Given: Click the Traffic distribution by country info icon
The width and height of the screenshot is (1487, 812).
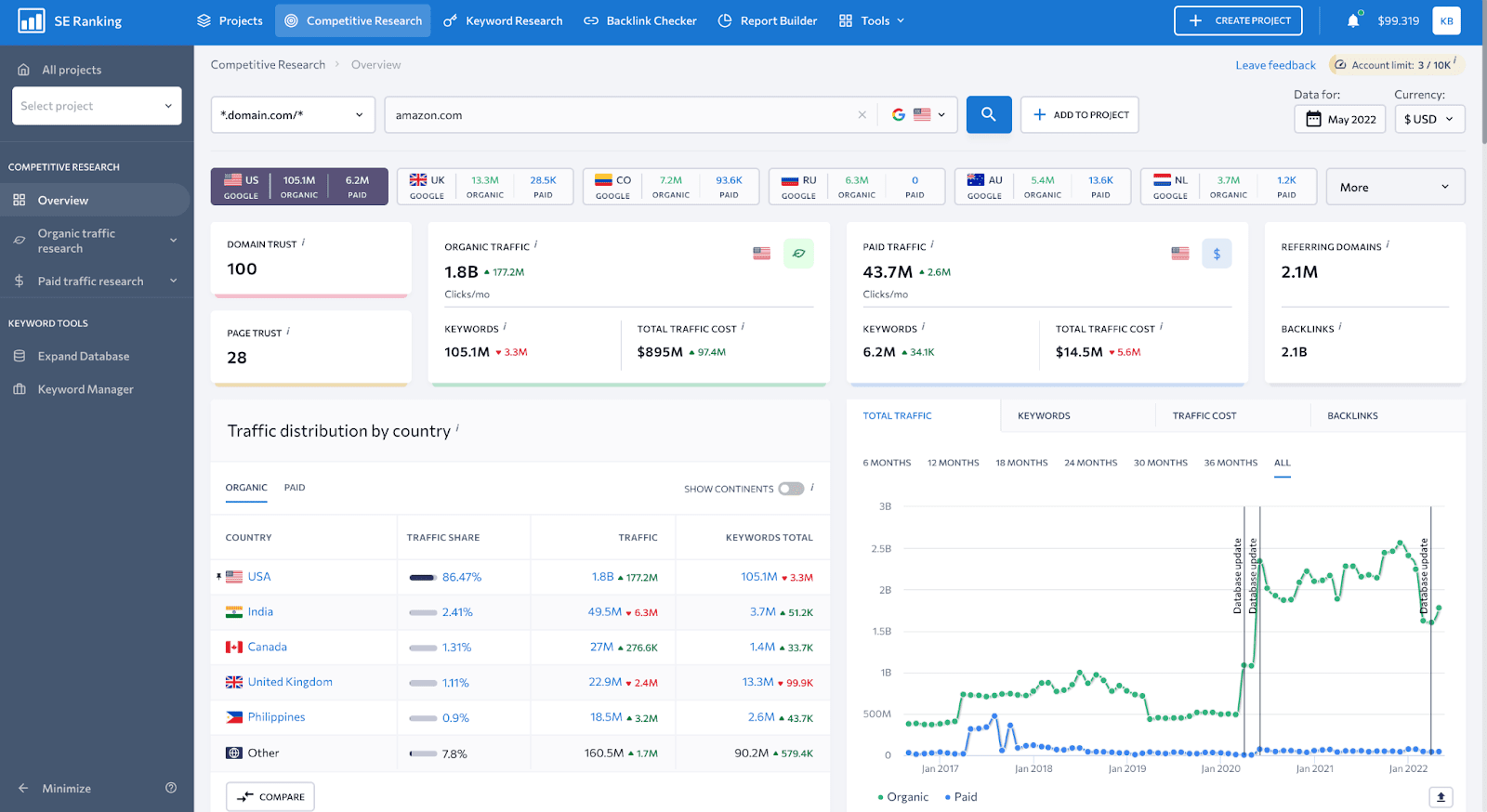Looking at the screenshot, I should [x=457, y=428].
